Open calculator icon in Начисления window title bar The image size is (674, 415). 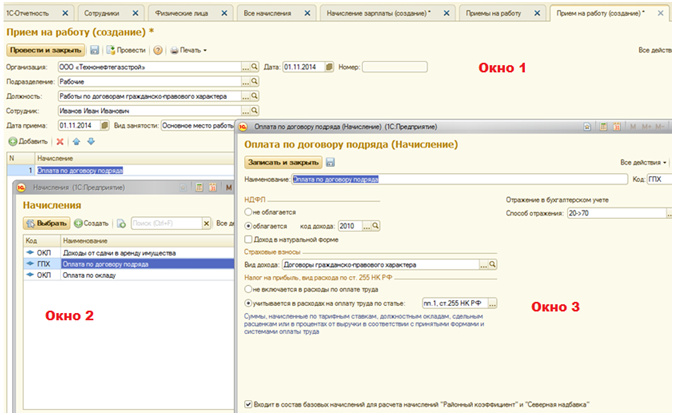[199, 188]
